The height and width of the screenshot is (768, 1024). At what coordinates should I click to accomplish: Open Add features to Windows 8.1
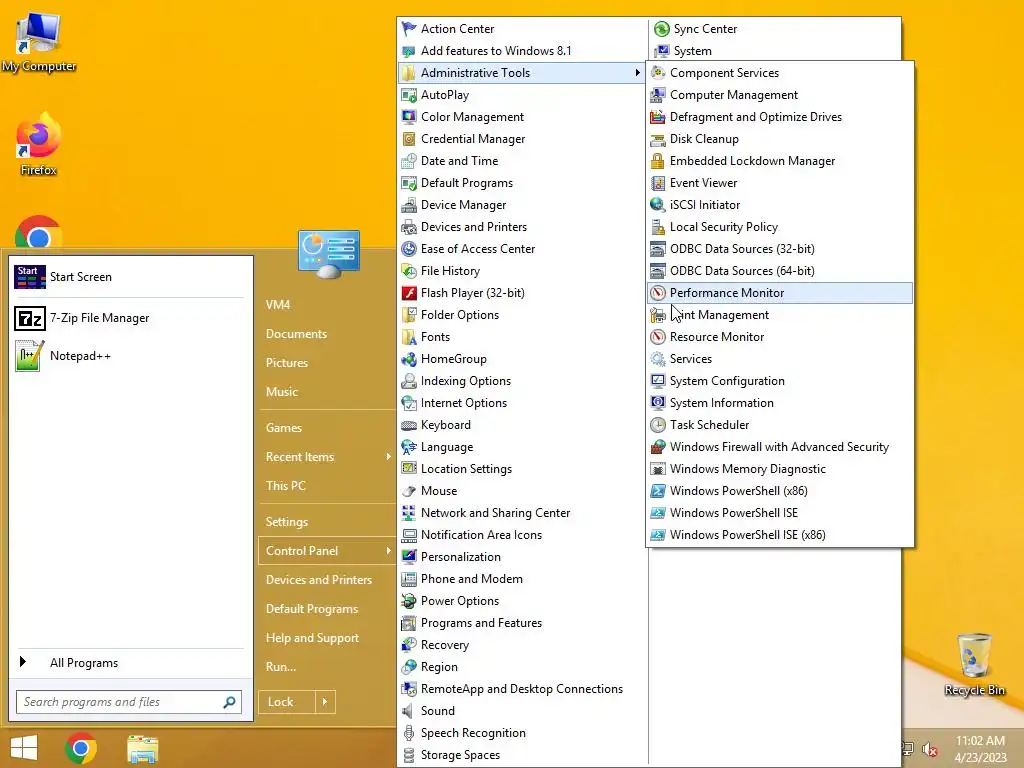[x=522, y=51]
